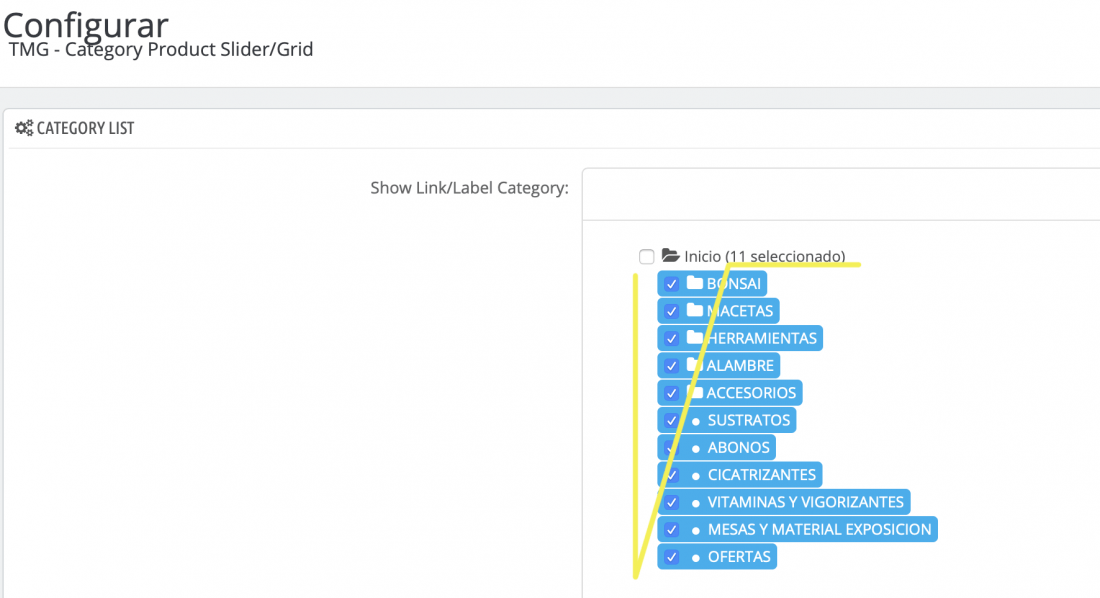Click the open folder icon next to Inicio
Image resolution: width=1100 pixels, height=598 pixels.
(670, 255)
